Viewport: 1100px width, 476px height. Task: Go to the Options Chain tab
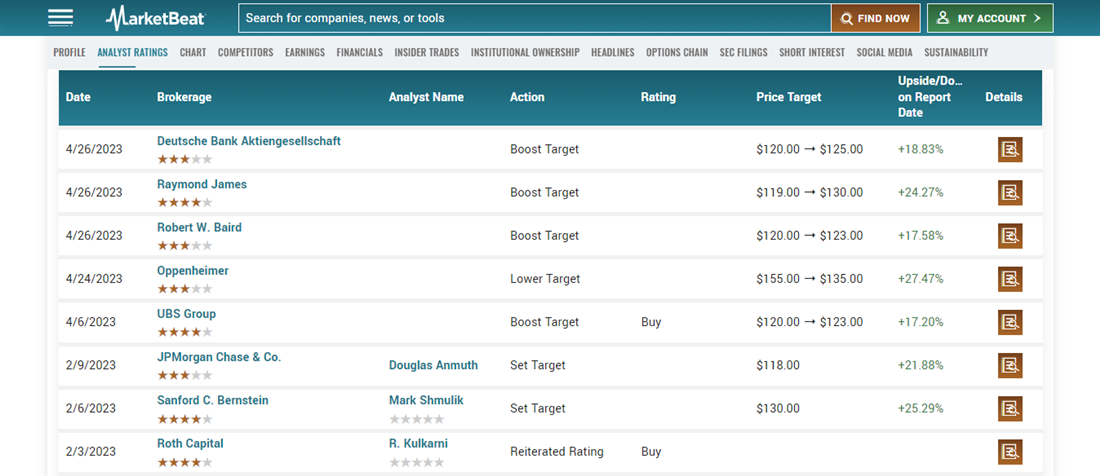coord(677,53)
